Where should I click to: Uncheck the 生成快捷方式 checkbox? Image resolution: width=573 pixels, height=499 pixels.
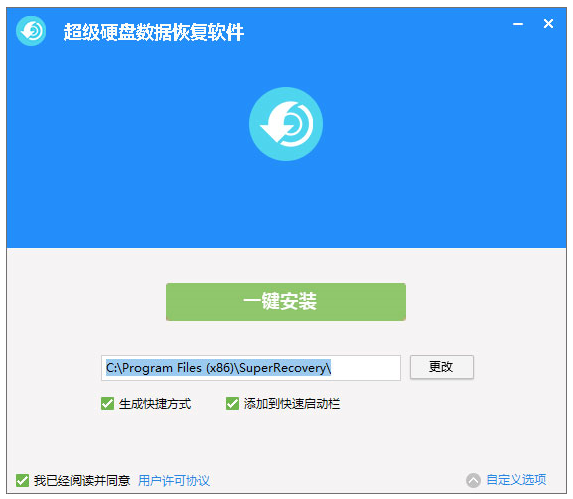pyautogui.click(x=107, y=404)
